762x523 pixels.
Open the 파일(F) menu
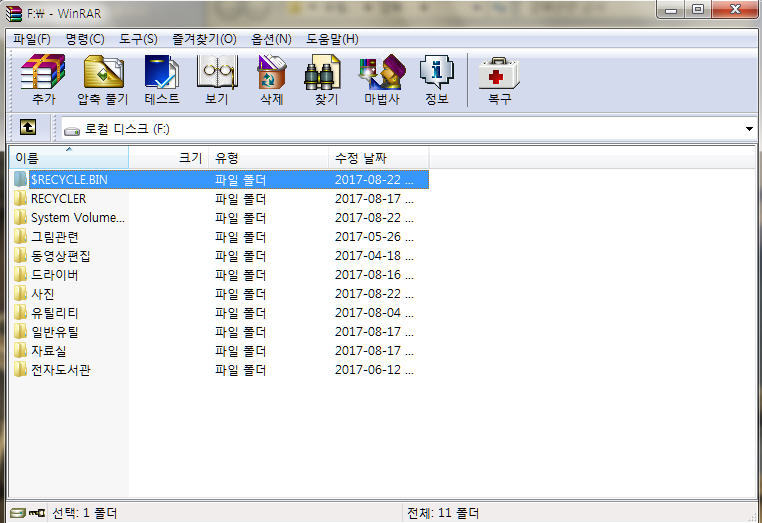click(32, 39)
